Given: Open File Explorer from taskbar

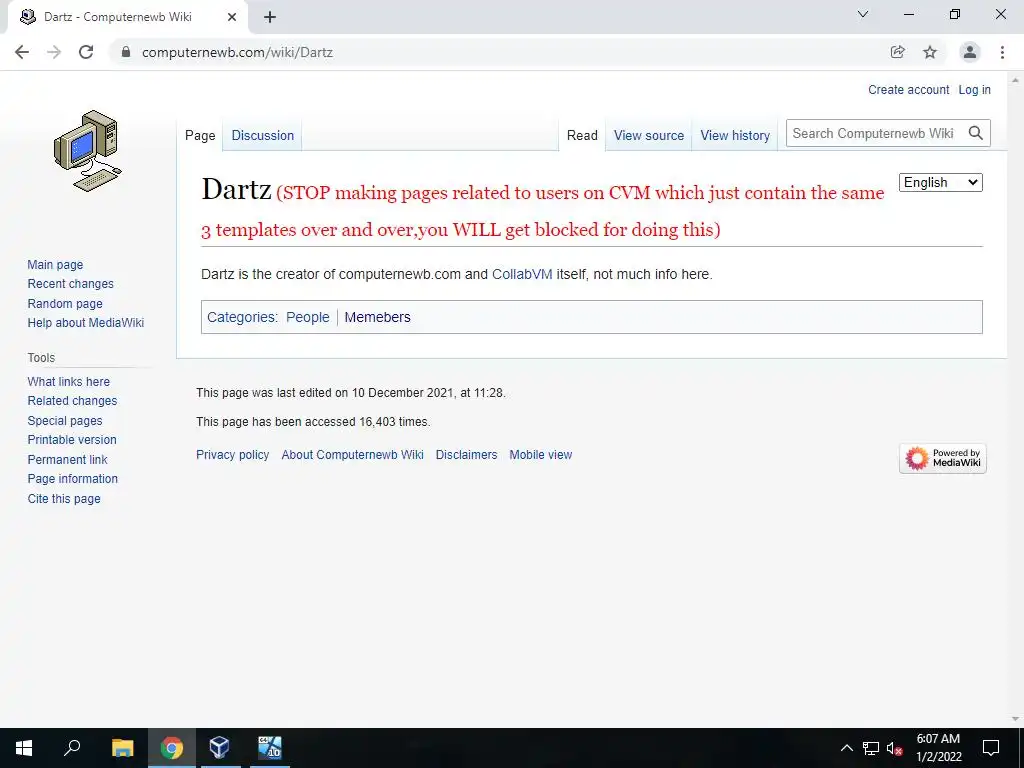Looking at the screenshot, I should (122, 748).
